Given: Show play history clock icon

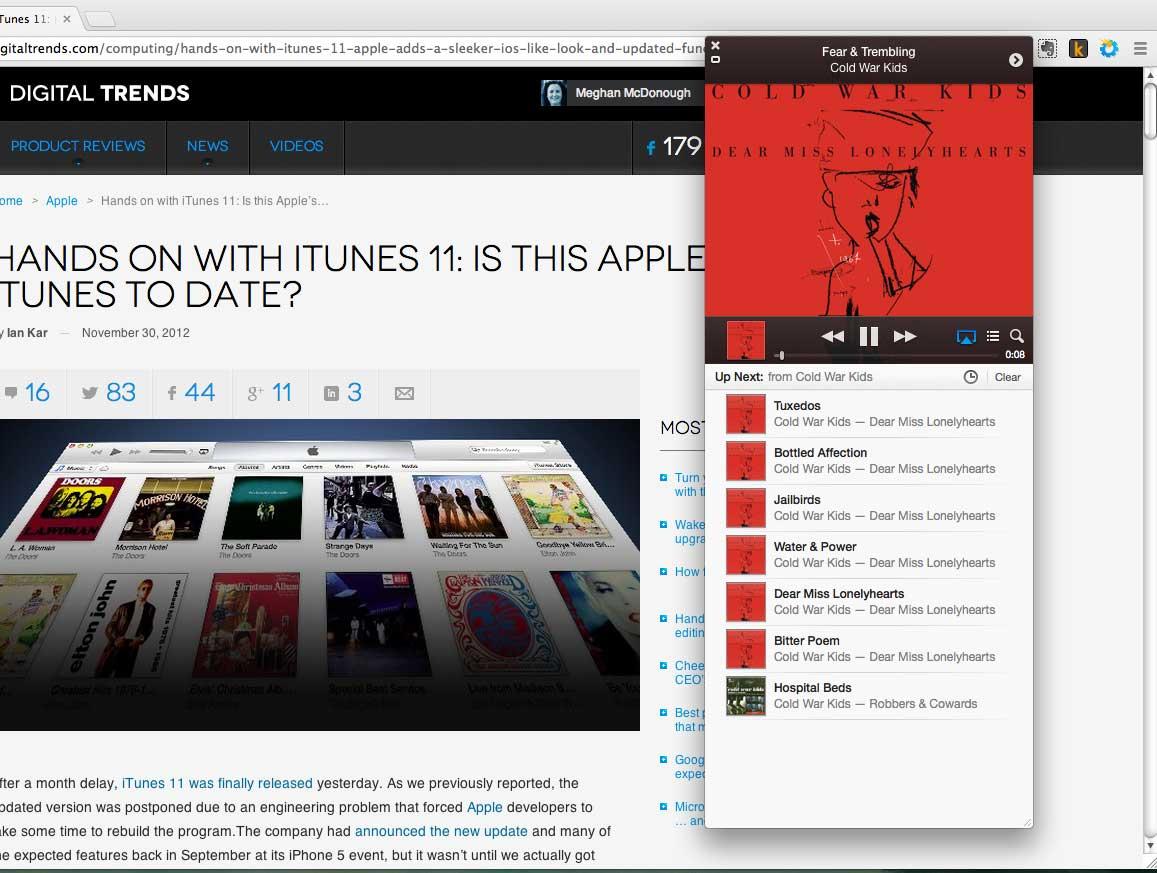Looking at the screenshot, I should point(970,377).
